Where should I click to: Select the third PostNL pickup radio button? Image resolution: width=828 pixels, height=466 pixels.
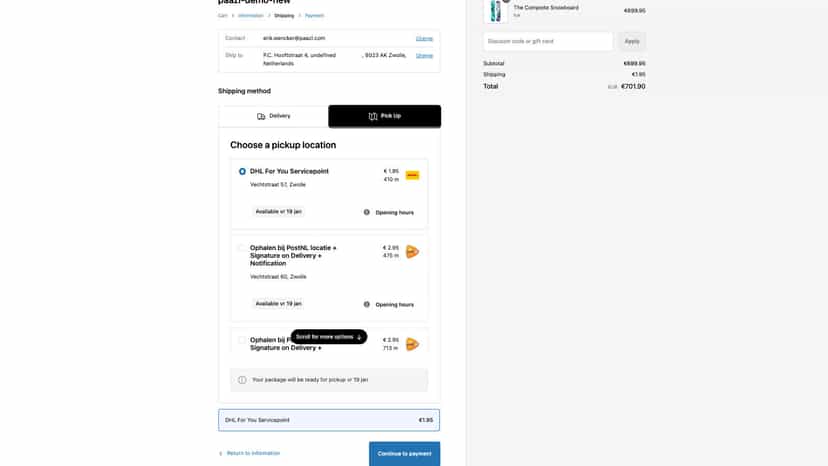242,340
